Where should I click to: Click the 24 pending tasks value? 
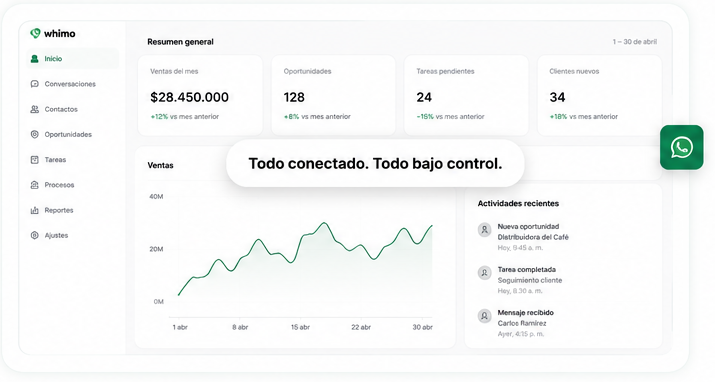click(424, 97)
